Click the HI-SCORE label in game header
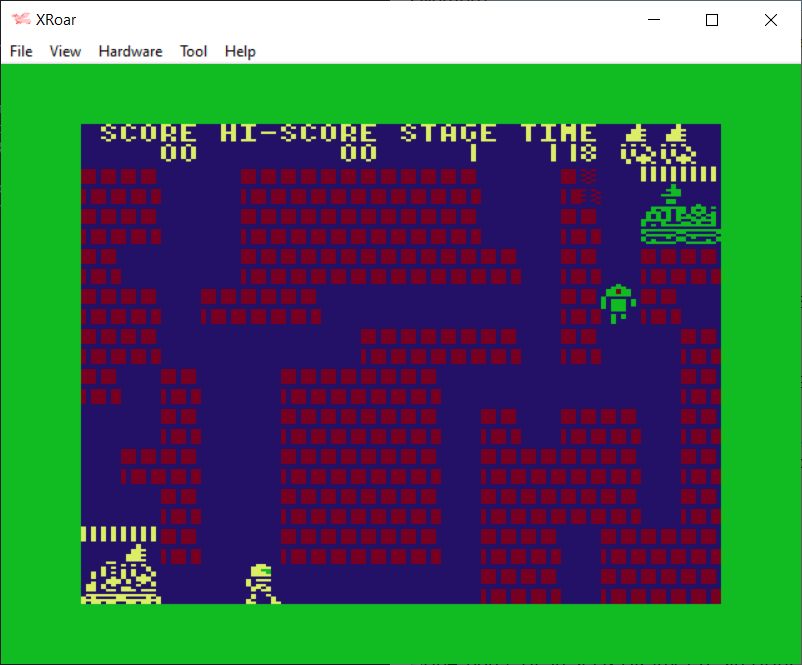The width and height of the screenshot is (802, 665). click(298, 133)
